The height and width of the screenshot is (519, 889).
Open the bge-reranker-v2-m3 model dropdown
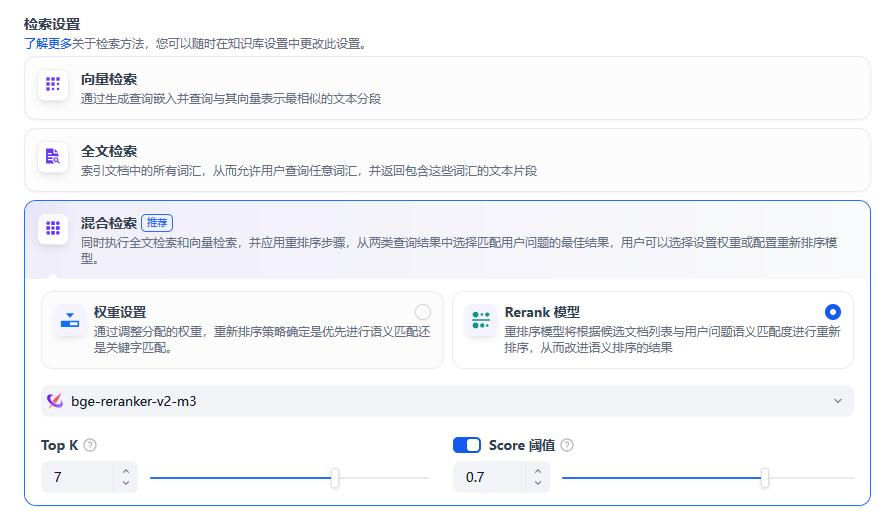[447, 401]
